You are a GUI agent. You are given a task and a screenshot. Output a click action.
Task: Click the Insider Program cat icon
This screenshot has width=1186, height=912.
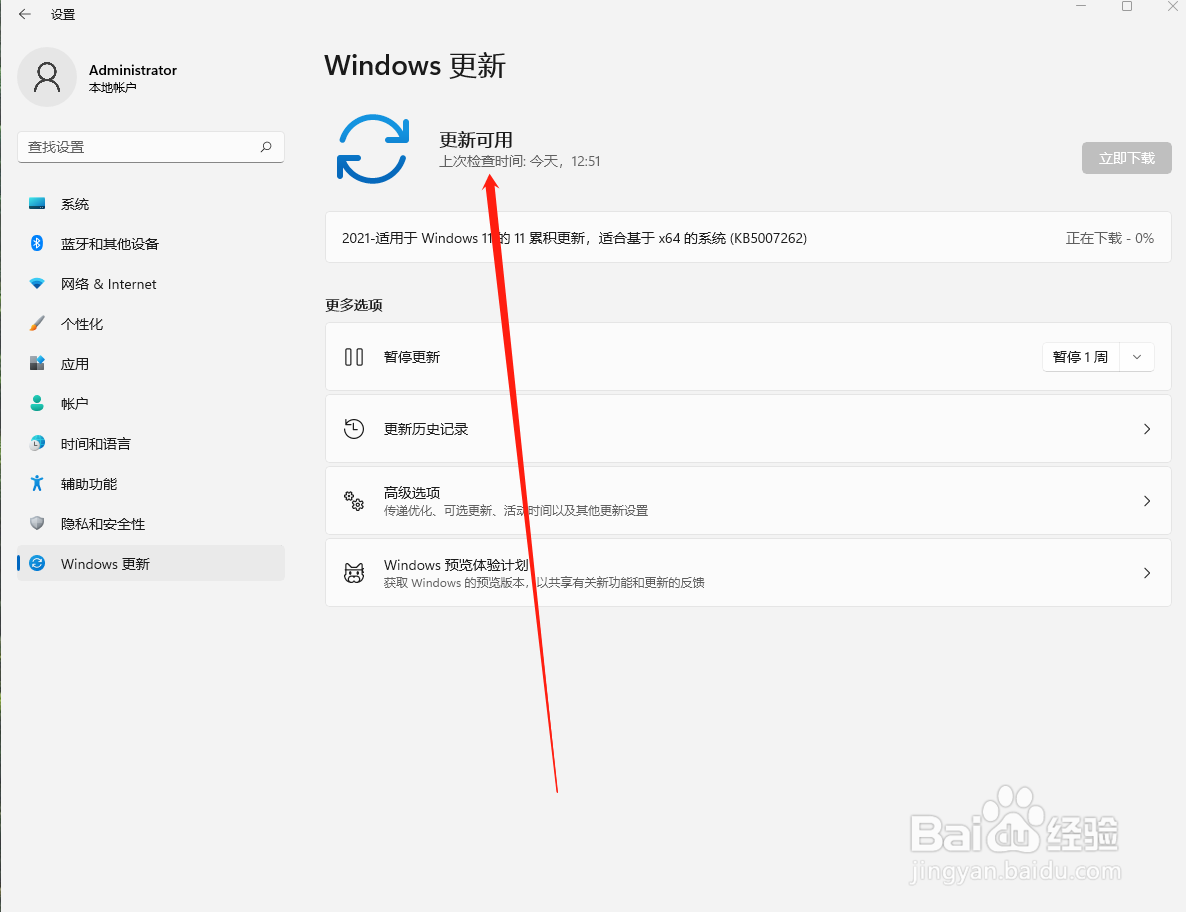tap(354, 572)
